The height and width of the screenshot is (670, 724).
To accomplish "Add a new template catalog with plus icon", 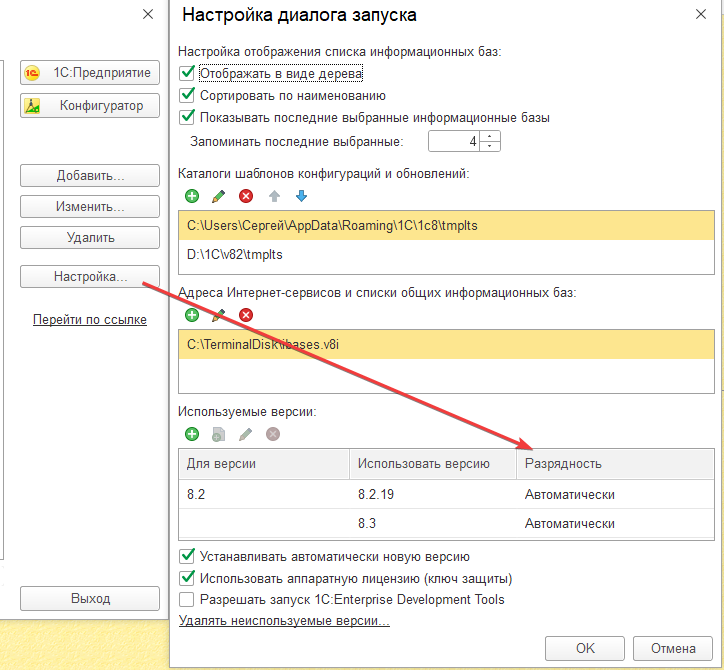I will click(192, 196).
